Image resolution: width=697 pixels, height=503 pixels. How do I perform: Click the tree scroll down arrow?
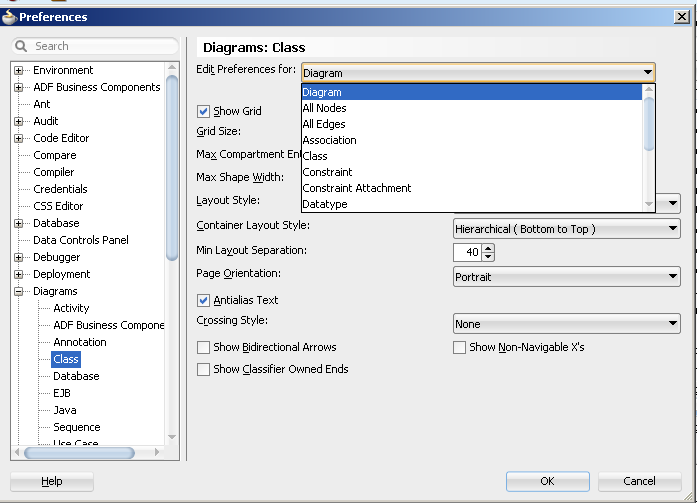point(172,437)
